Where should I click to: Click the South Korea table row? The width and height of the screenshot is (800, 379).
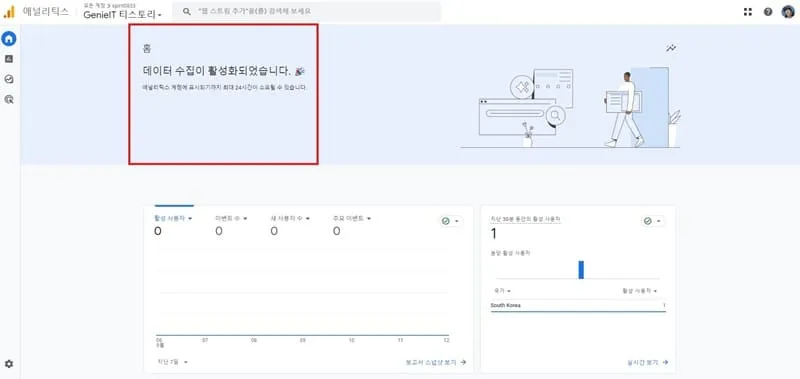[578, 306]
